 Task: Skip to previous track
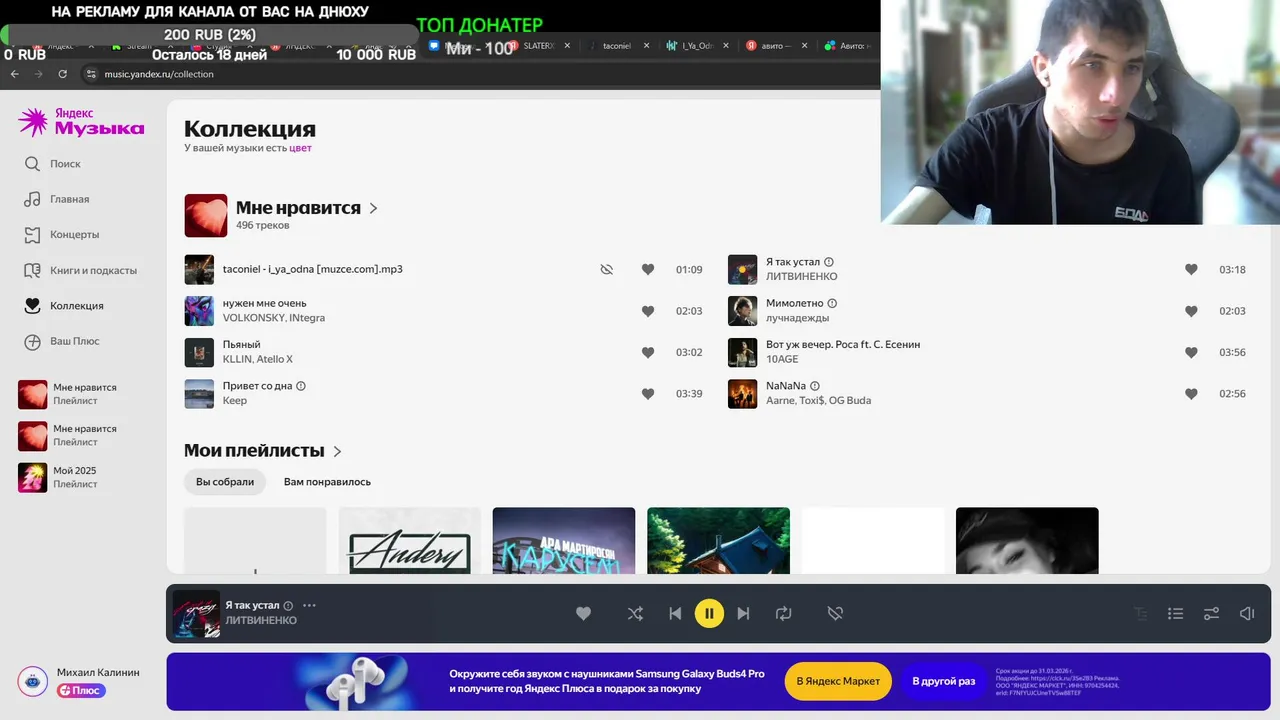[675, 613]
